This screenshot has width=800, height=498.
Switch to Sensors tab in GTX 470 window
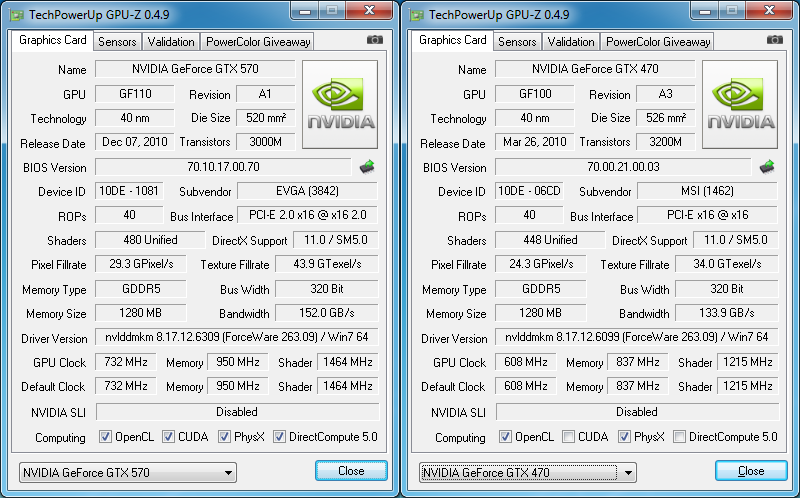coord(517,42)
